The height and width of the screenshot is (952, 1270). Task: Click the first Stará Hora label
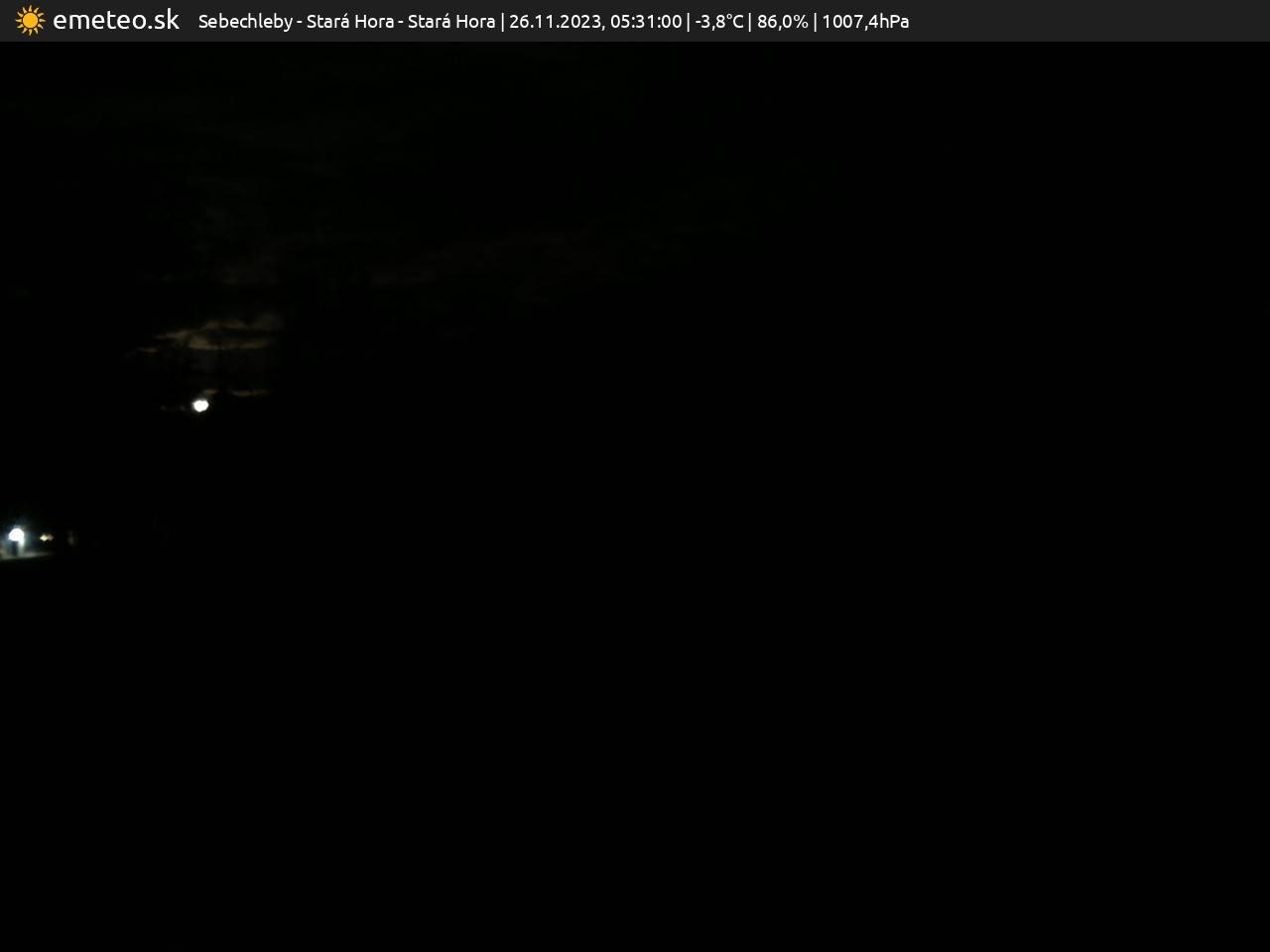(349, 22)
